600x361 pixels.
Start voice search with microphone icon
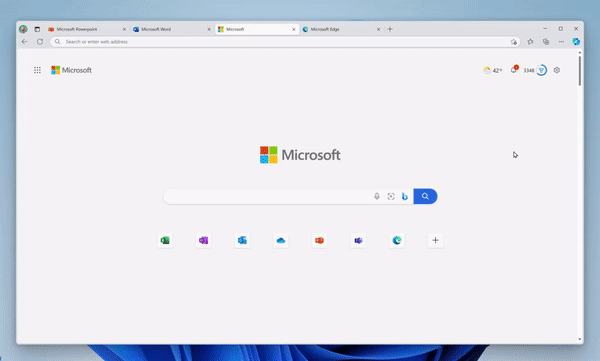tap(377, 196)
